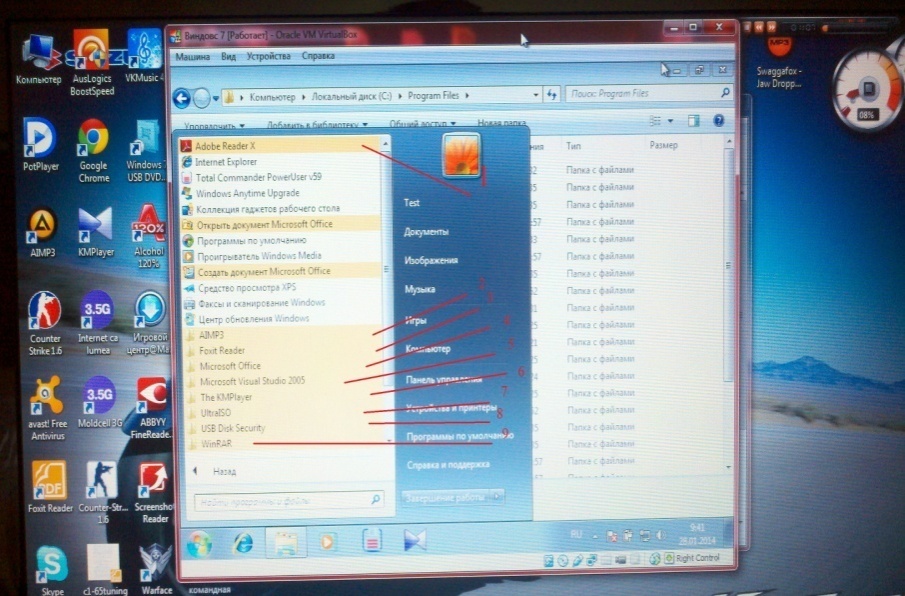Viewport: 905px width, 596px height.
Task: Open the PotPlayer desktop icon
Action: [40, 145]
